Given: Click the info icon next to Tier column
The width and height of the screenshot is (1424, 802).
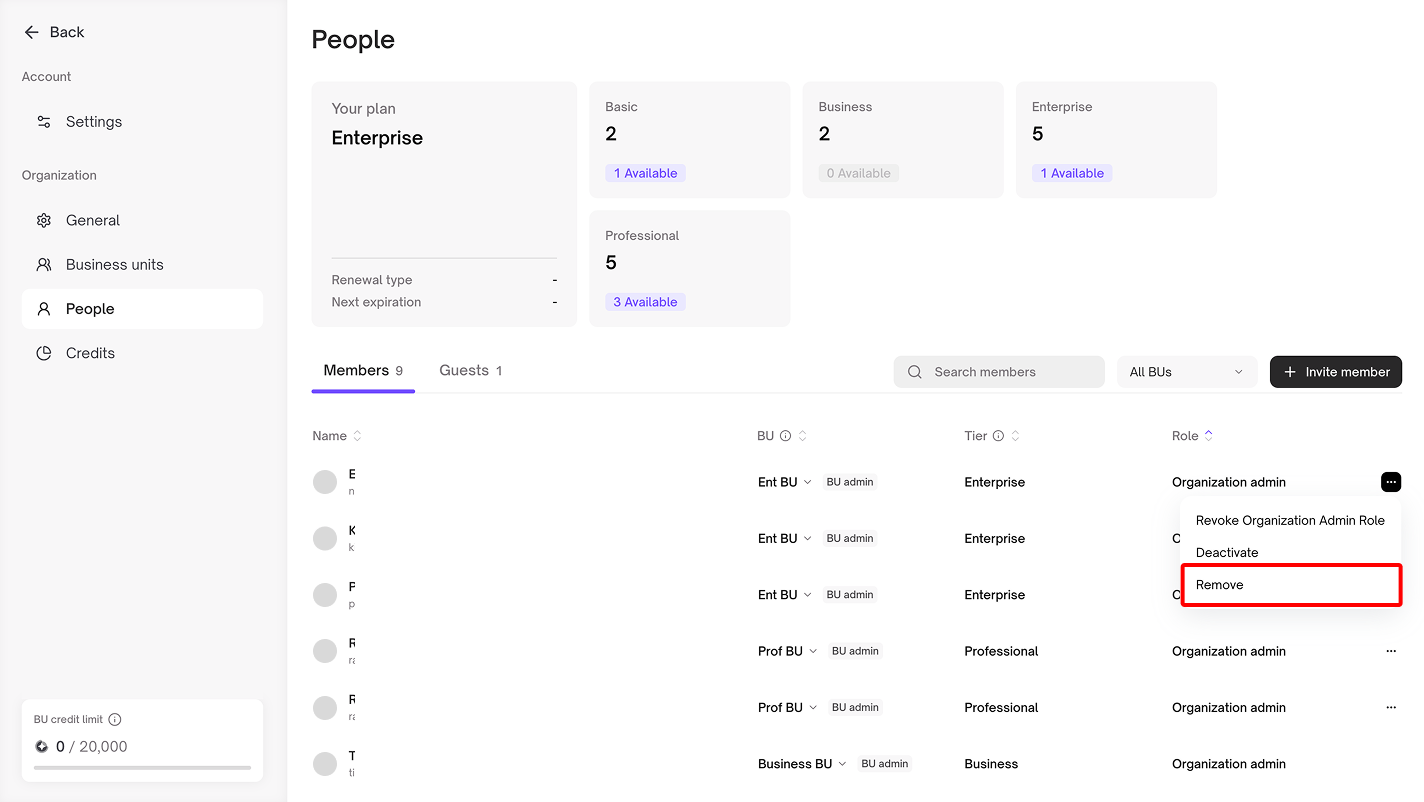Looking at the screenshot, I should [x=997, y=436].
